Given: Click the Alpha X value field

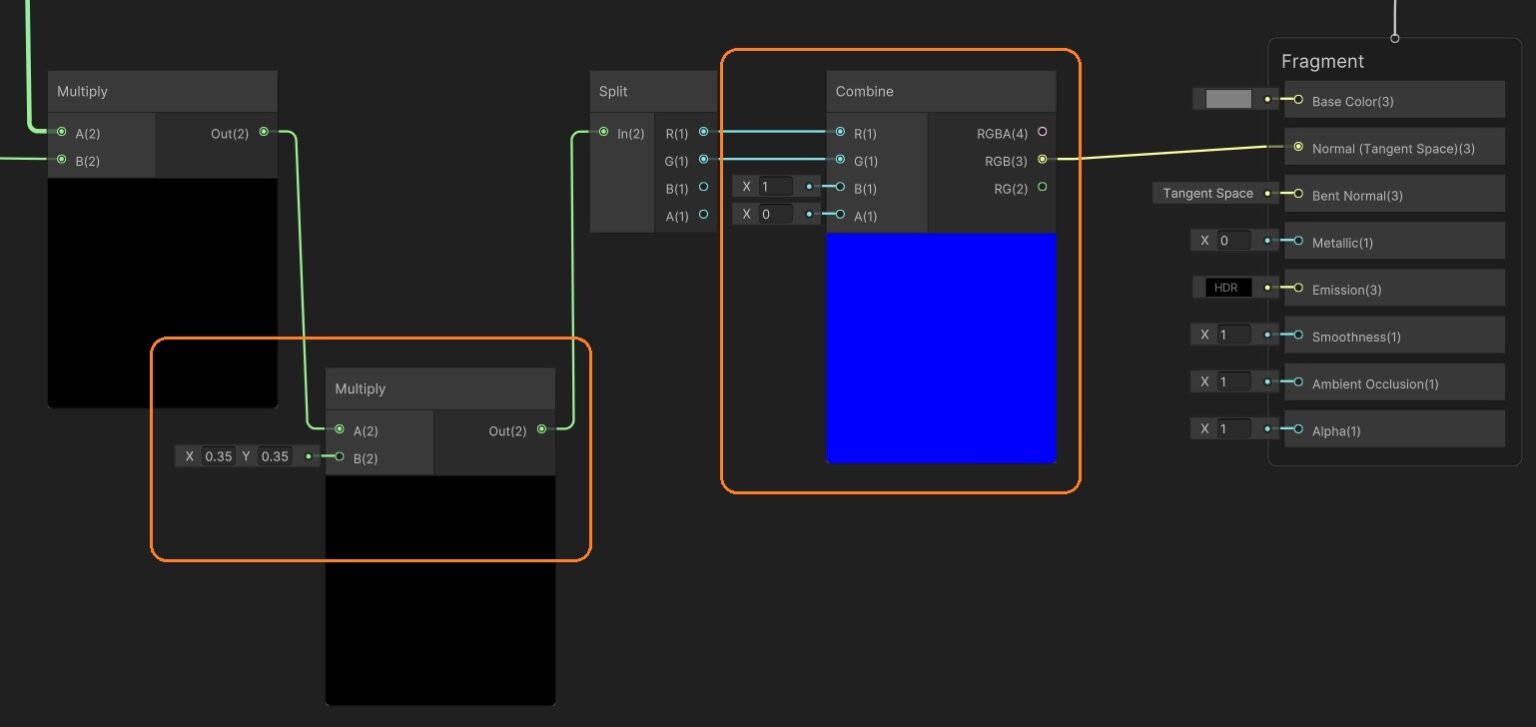Looking at the screenshot, I should coord(1234,429).
